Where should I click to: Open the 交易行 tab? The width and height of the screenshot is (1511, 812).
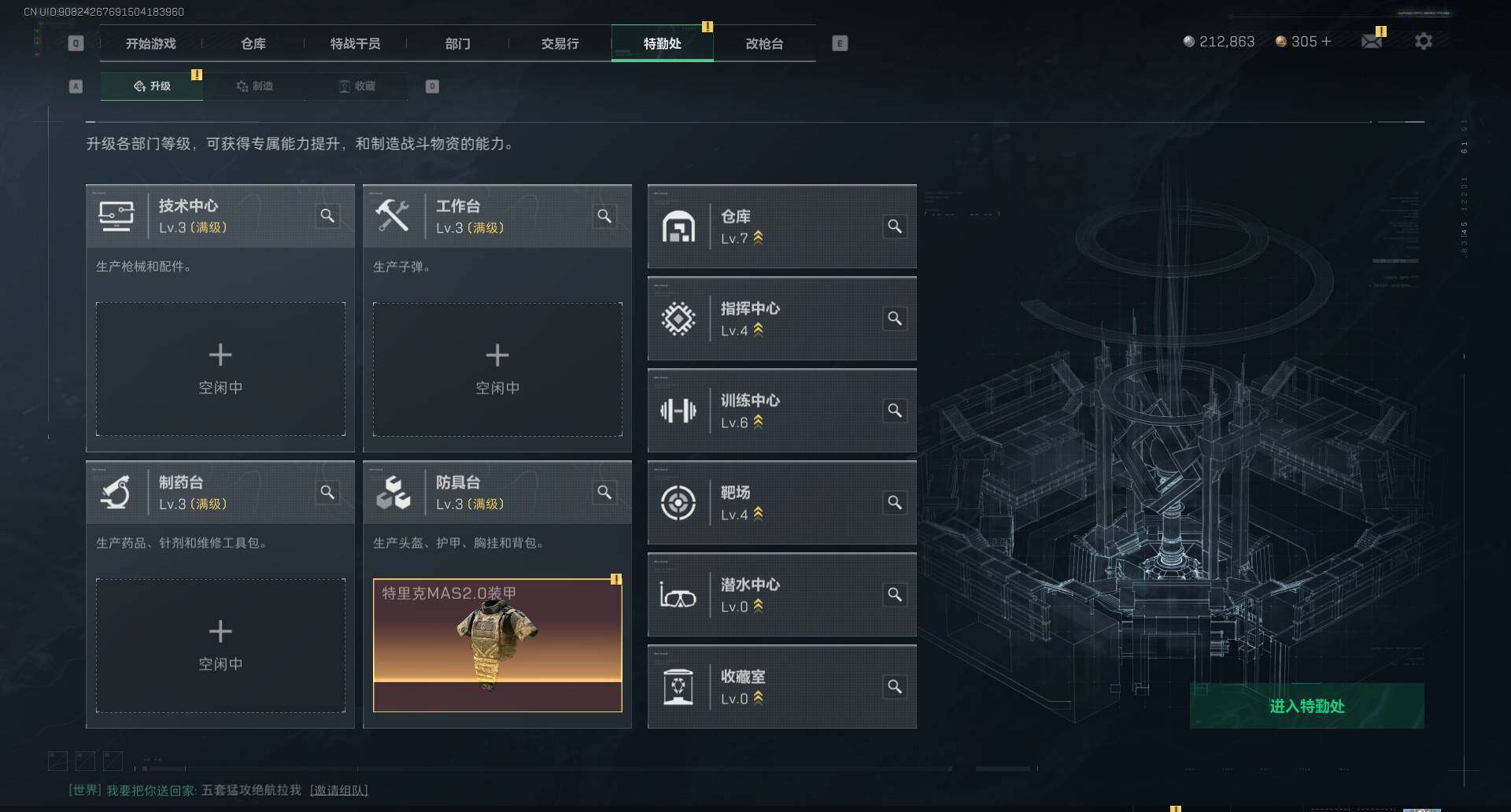tap(560, 44)
